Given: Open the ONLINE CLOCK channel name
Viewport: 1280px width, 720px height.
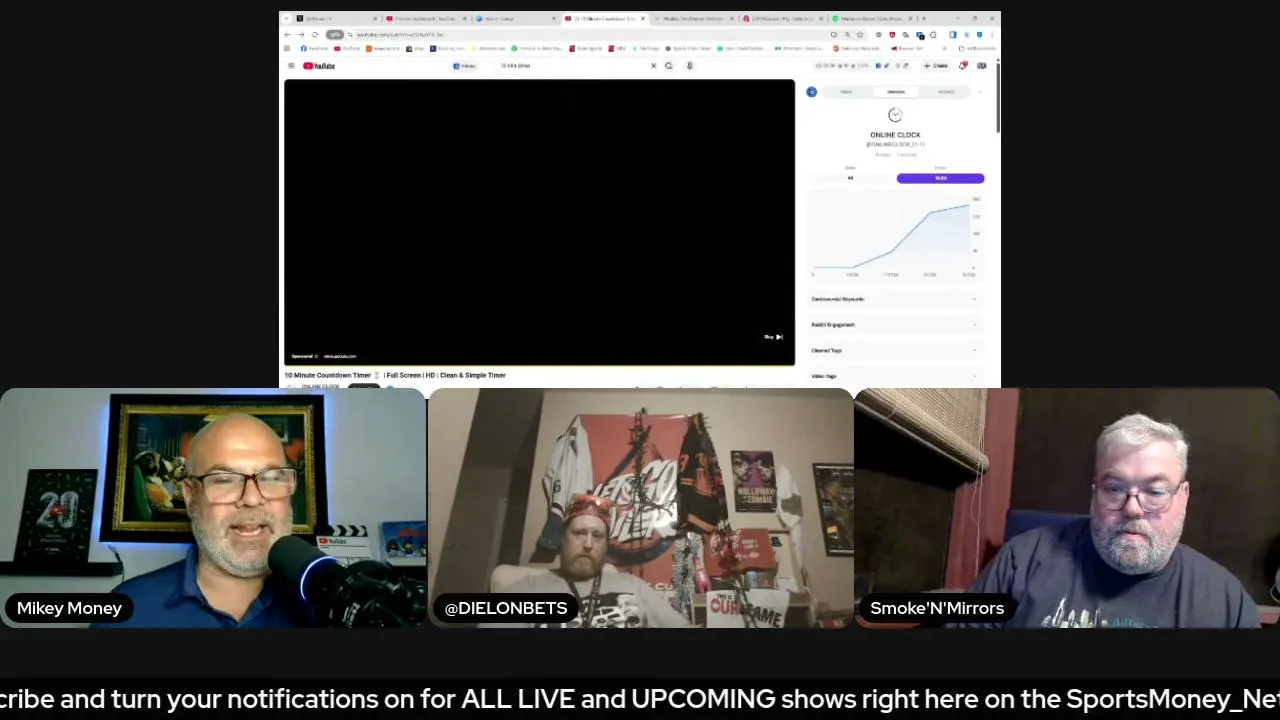Looking at the screenshot, I should (895, 135).
